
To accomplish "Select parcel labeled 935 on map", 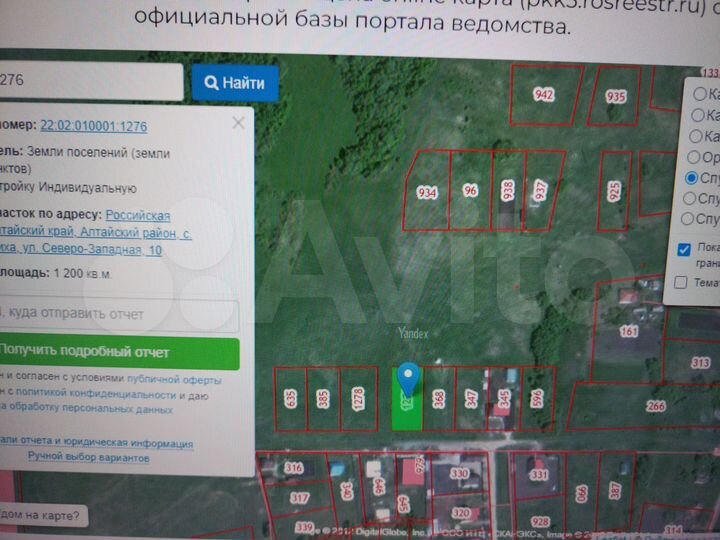I will click(616, 96).
